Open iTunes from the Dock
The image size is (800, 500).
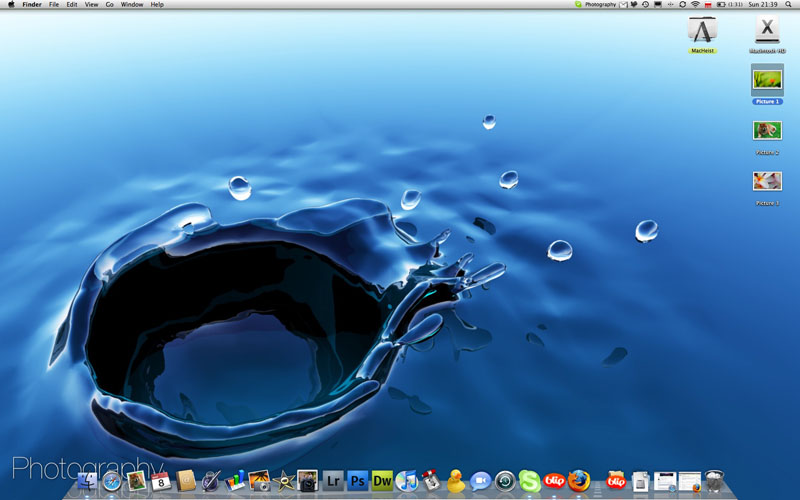(407, 481)
